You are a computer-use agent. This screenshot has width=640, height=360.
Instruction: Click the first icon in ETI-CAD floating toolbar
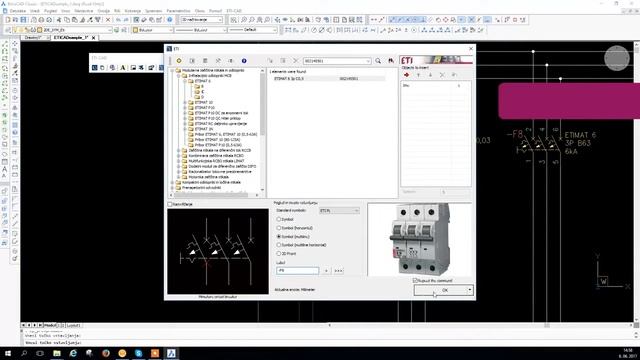[x=94, y=68]
